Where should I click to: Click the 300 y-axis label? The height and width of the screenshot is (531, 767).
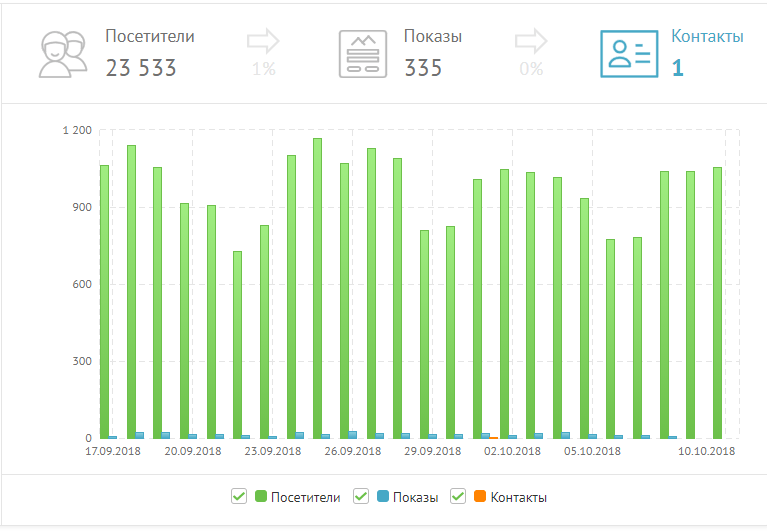click(x=82, y=361)
